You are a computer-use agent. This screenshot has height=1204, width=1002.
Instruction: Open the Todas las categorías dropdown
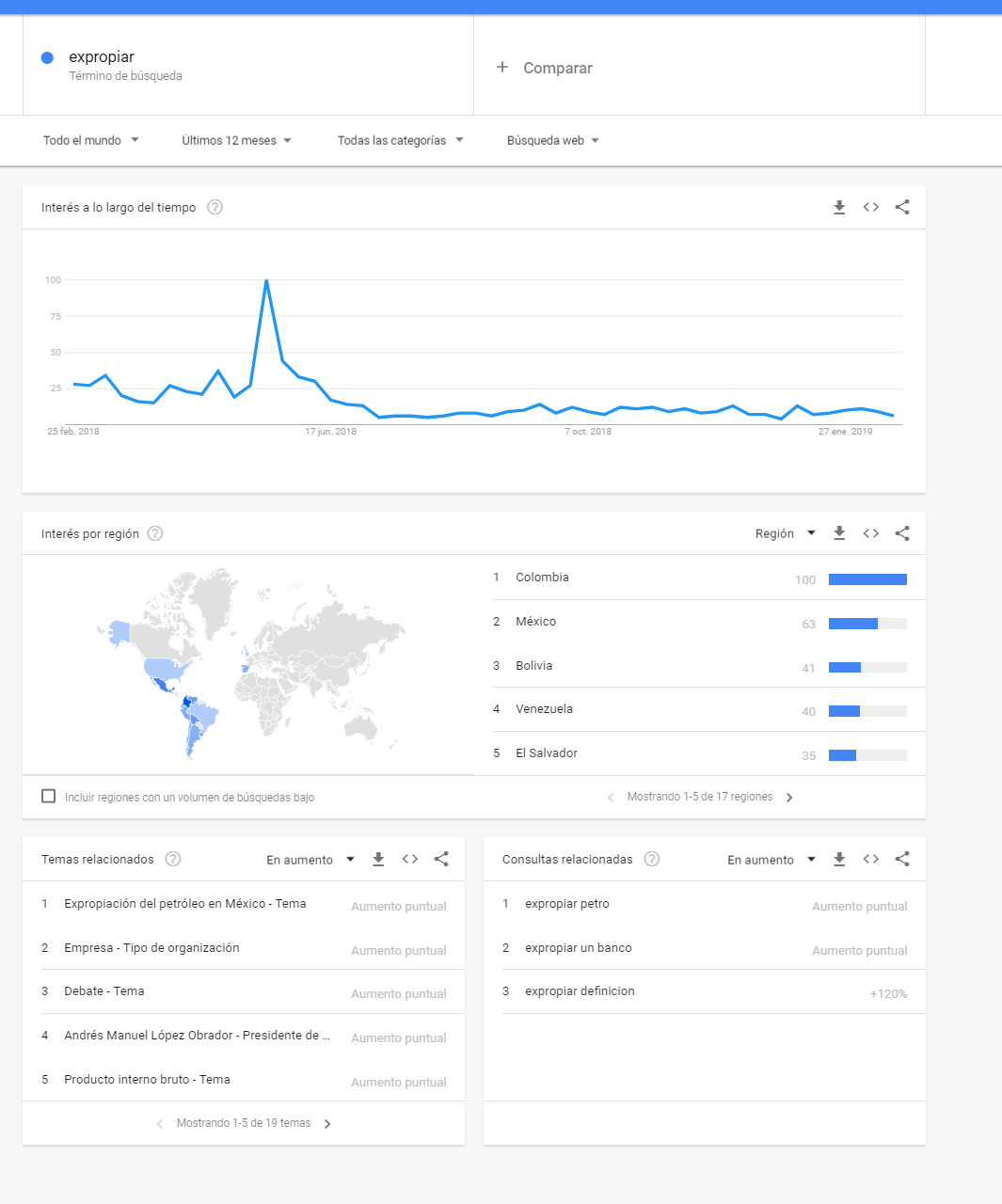401,140
